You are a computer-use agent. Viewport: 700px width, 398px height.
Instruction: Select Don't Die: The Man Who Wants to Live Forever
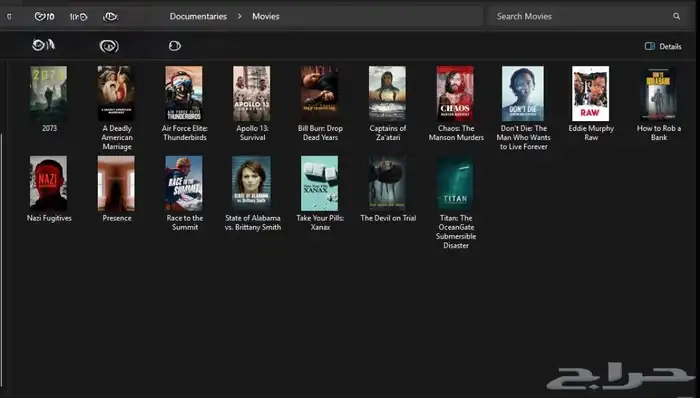pyautogui.click(x=523, y=94)
